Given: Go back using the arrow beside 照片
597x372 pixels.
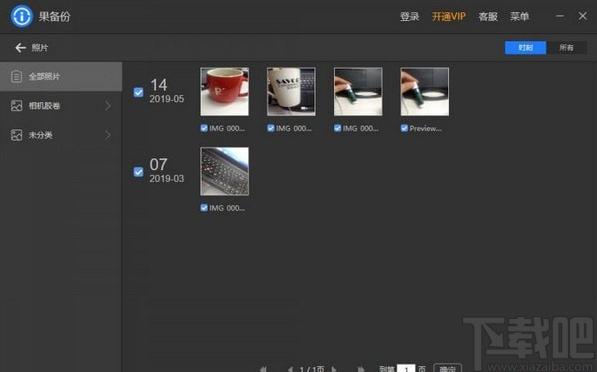Looking at the screenshot, I should 20,48.
